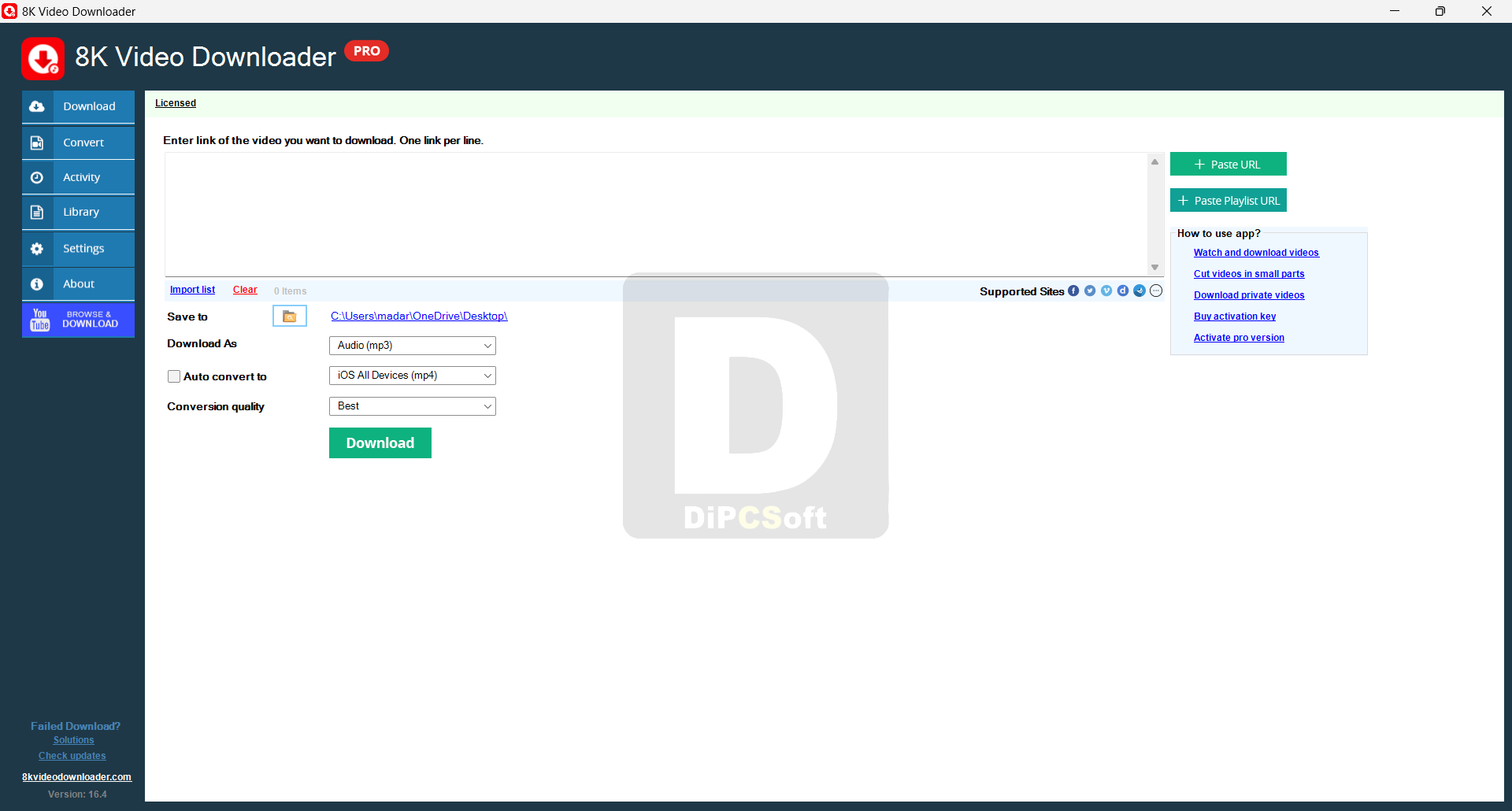This screenshot has width=1512, height=811.
Task: Click the Clear link
Action: tap(245, 290)
